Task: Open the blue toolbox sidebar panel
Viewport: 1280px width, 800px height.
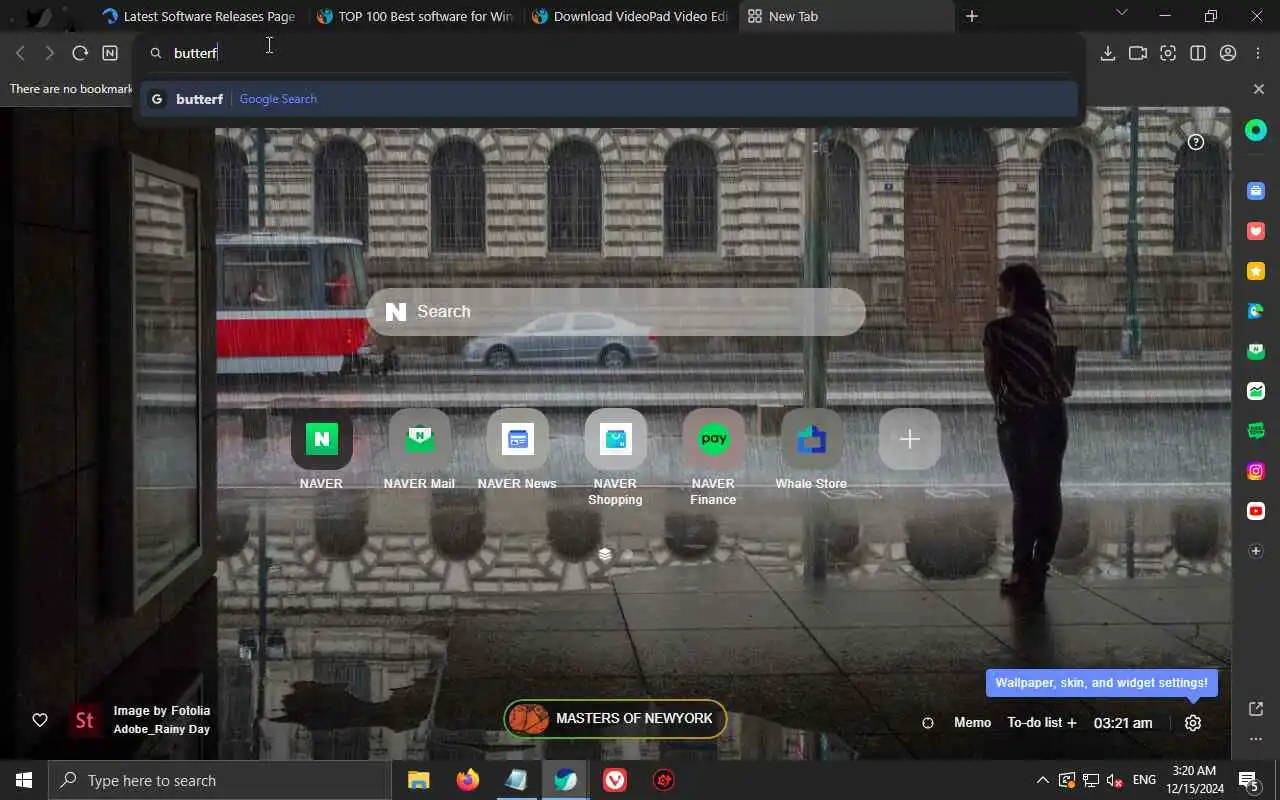Action: pos(1256,191)
